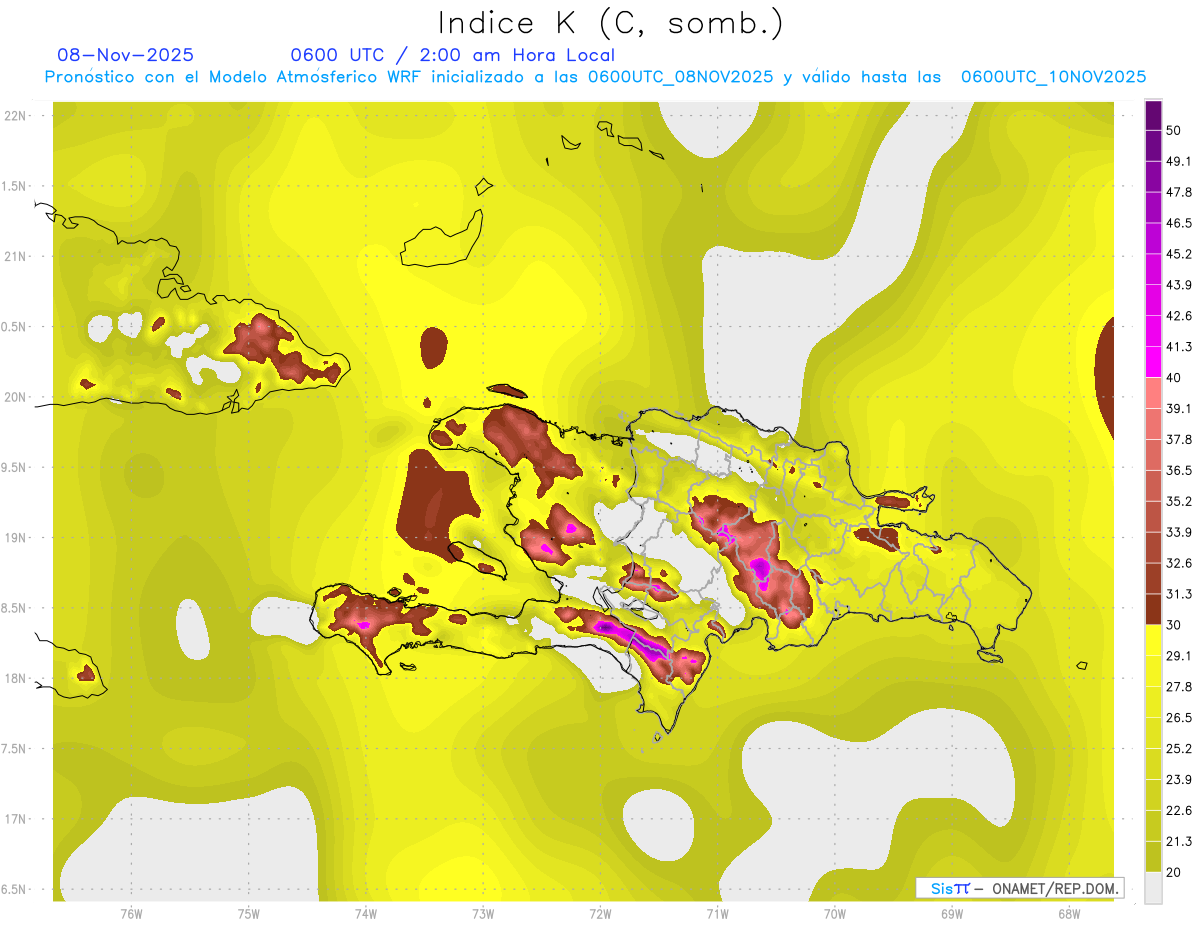The image size is (1200, 927).
Task: Click the "19N" latitude label
Action: 17,537
